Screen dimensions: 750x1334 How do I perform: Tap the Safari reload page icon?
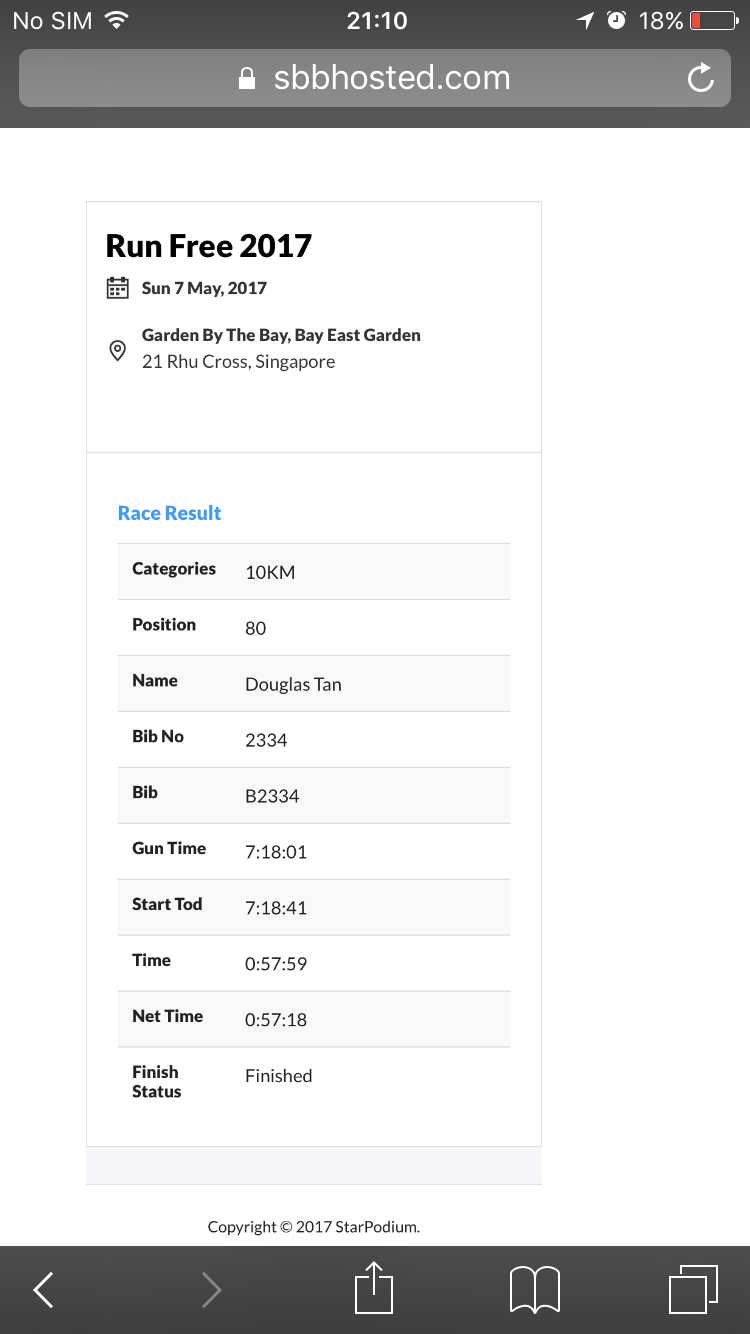pyautogui.click(x=701, y=78)
